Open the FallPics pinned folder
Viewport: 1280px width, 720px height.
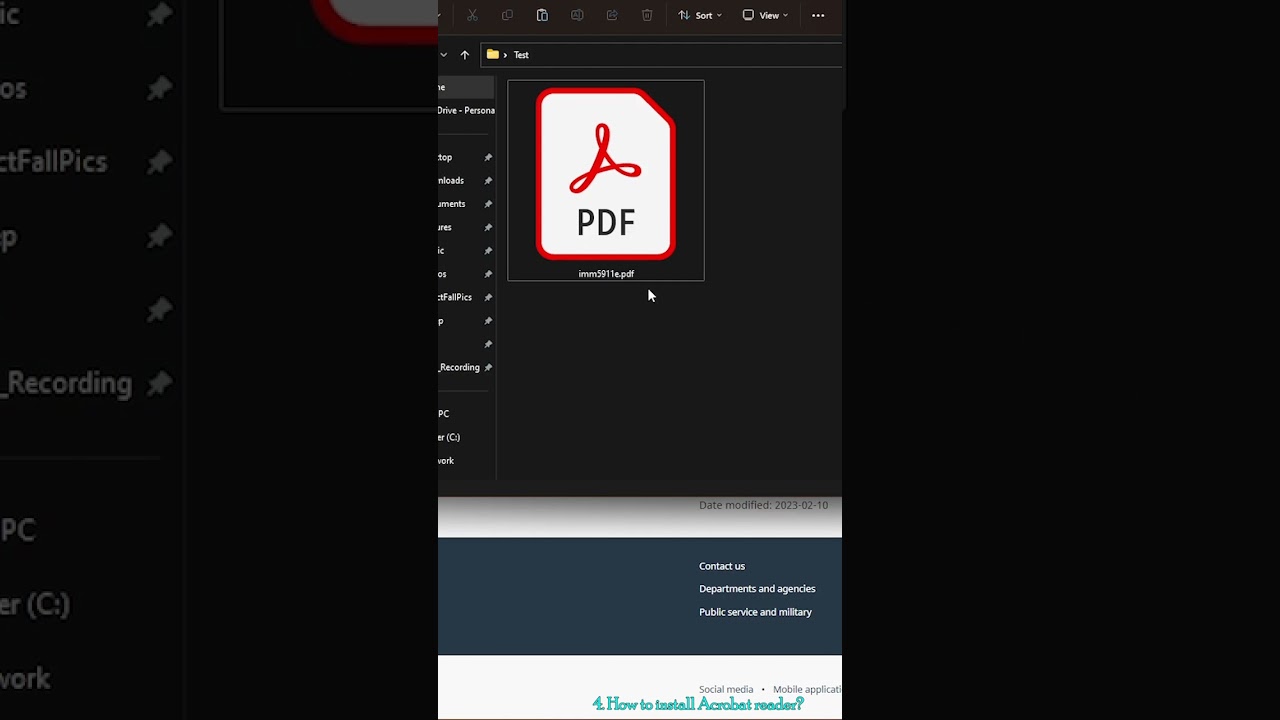(x=455, y=297)
